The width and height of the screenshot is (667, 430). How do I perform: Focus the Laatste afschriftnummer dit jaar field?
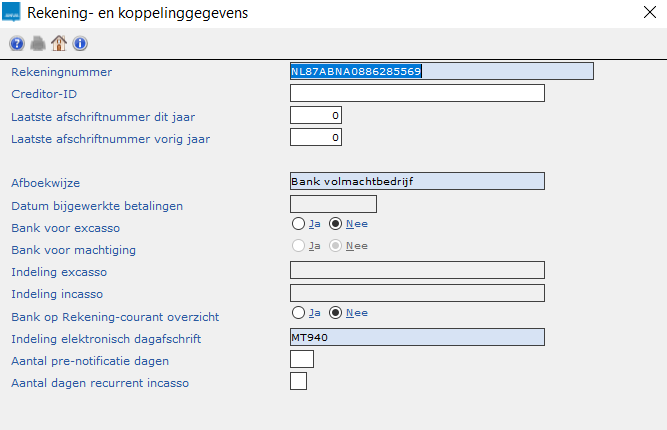click(x=316, y=115)
